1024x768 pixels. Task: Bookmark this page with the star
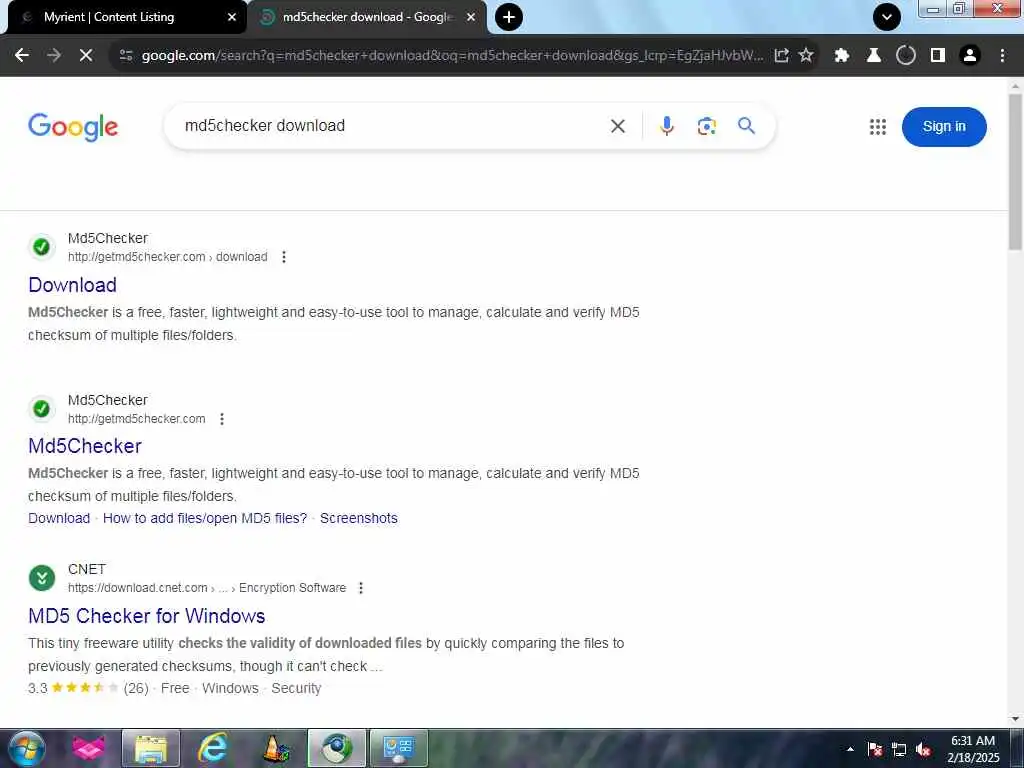[x=806, y=56]
